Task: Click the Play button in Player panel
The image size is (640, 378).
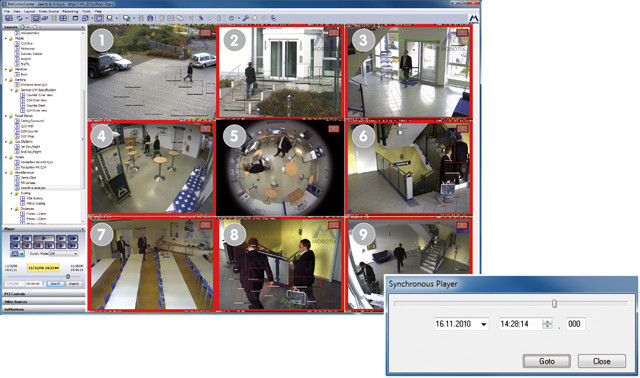Action: 44,238
